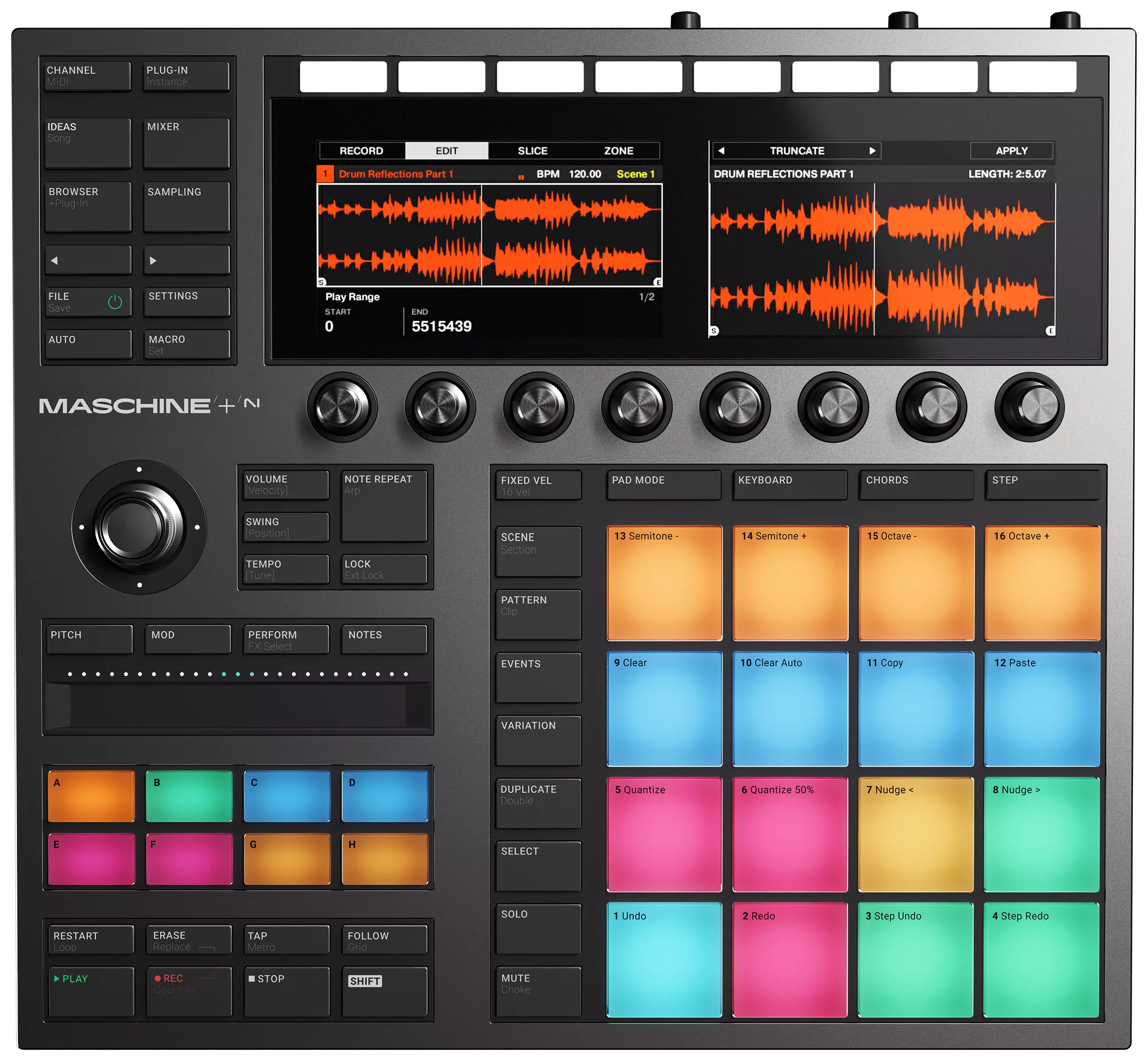This screenshot has width=1148, height=1061.
Task: Toggle the SOLO button
Action: [538, 928]
